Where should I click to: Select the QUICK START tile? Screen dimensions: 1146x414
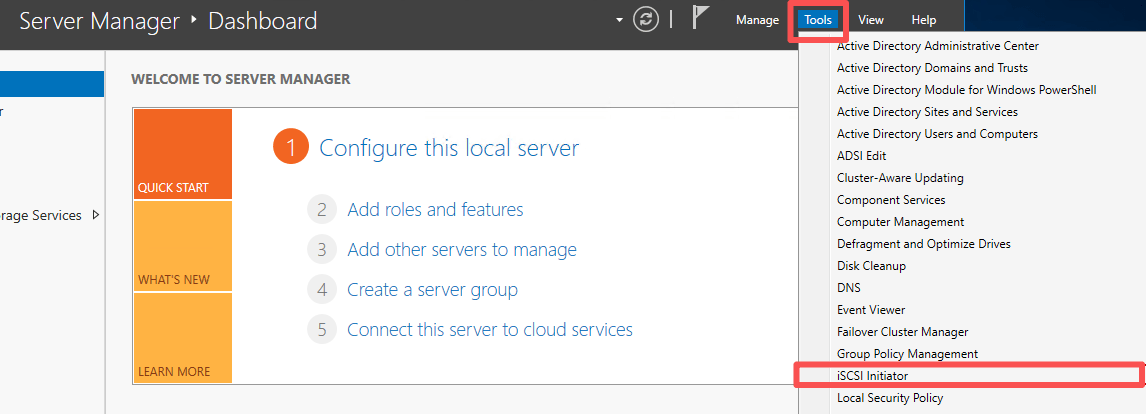point(183,154)
